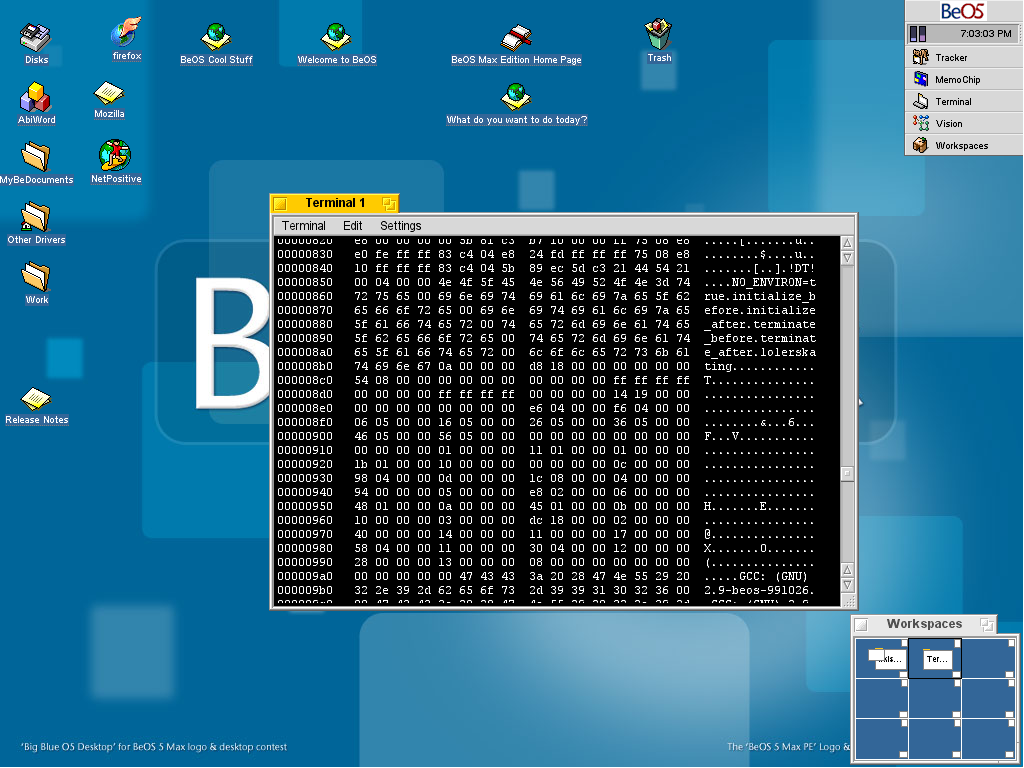Screen dimensions: 1024x768
Task: Open the Disks desktop icon
Action: (36, 38)
